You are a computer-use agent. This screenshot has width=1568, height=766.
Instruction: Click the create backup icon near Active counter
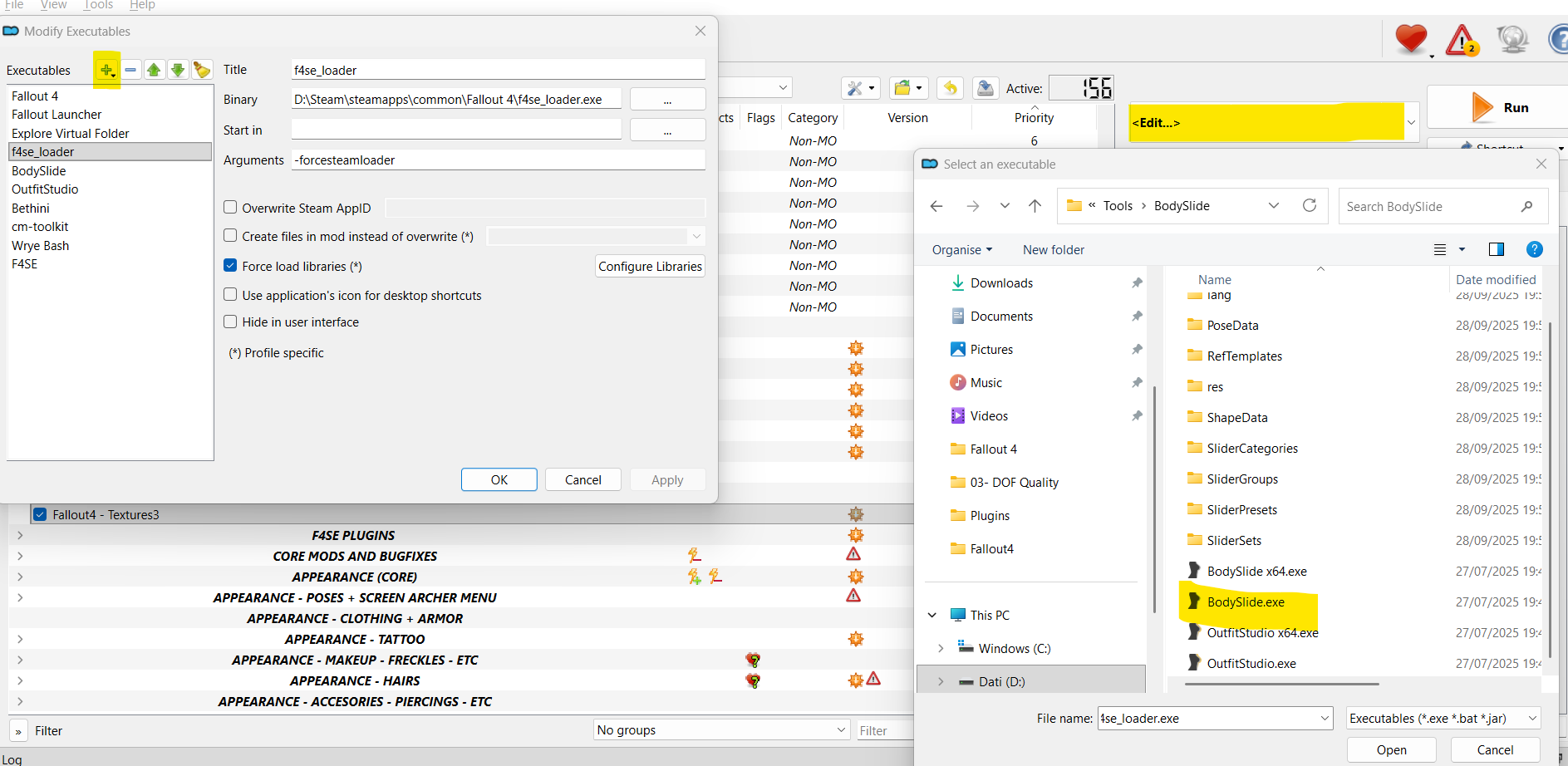985,88
